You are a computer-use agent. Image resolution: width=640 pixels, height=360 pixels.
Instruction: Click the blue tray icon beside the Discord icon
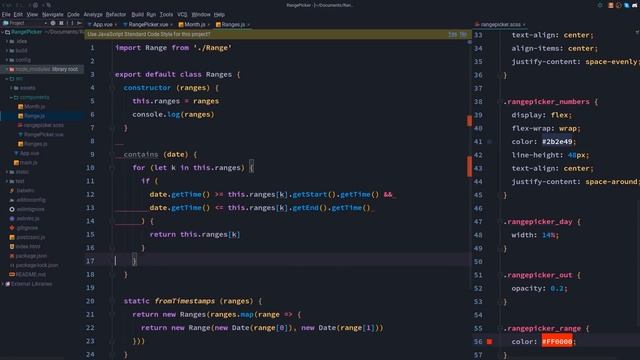tap(627, 5)
